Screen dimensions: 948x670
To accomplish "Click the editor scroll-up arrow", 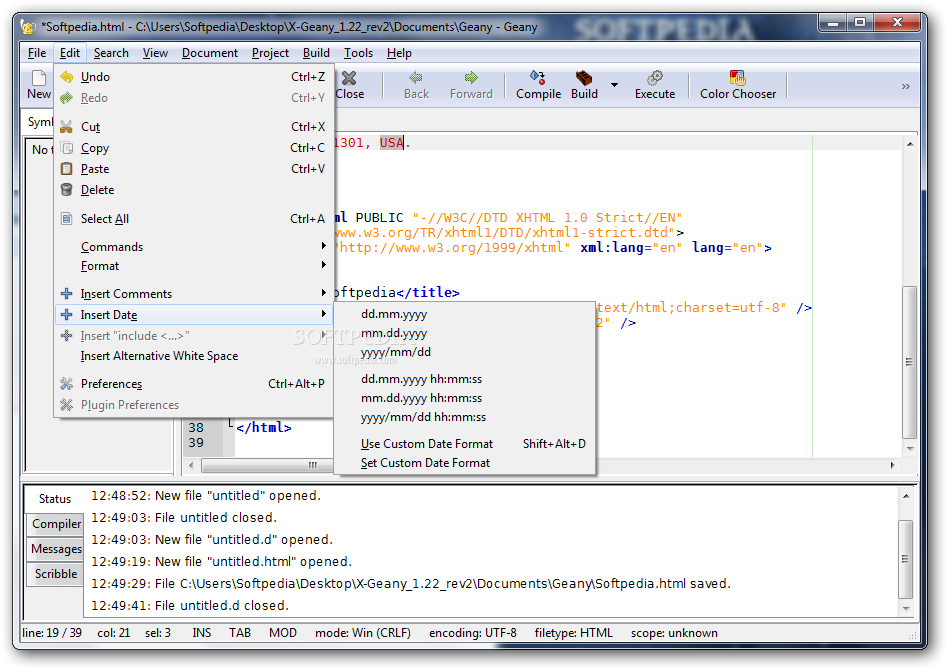I will 909,144.
